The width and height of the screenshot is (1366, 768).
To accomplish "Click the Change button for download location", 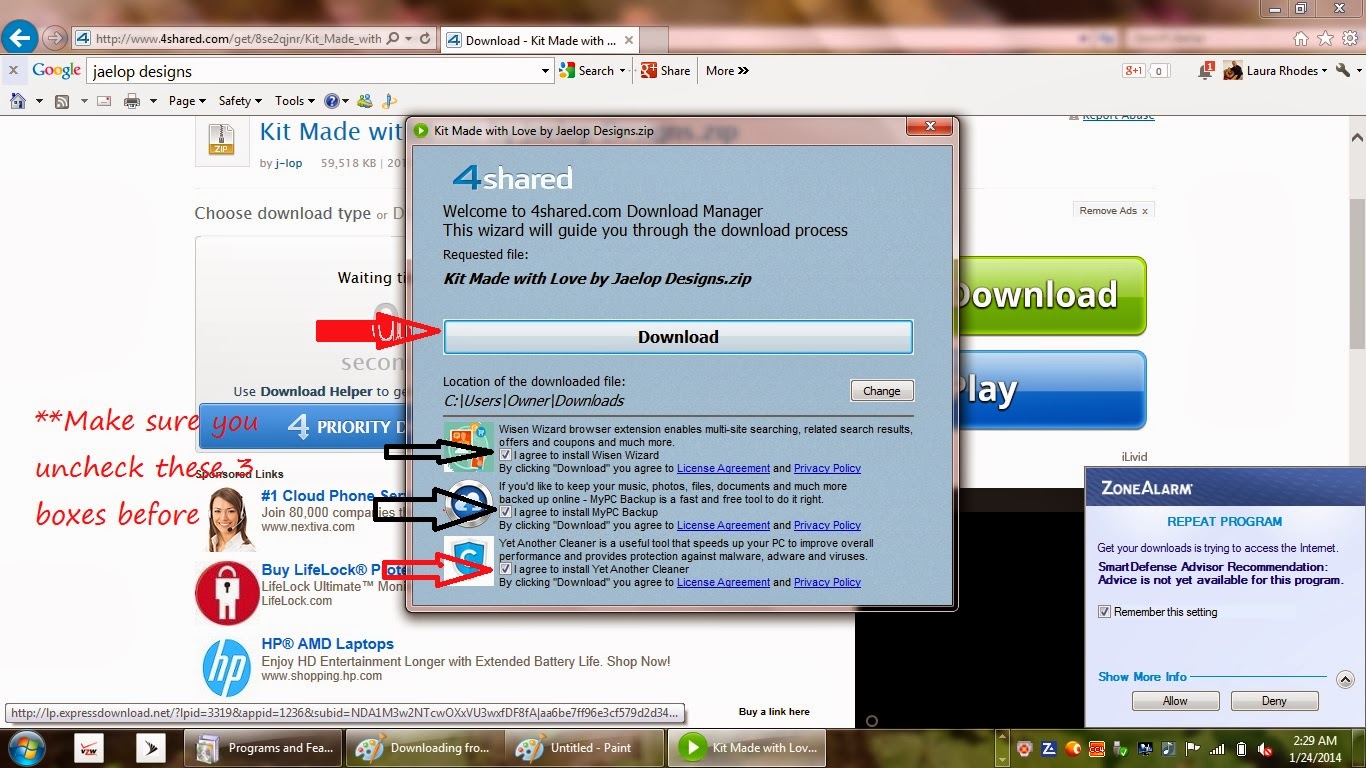I will pos(881,390).
